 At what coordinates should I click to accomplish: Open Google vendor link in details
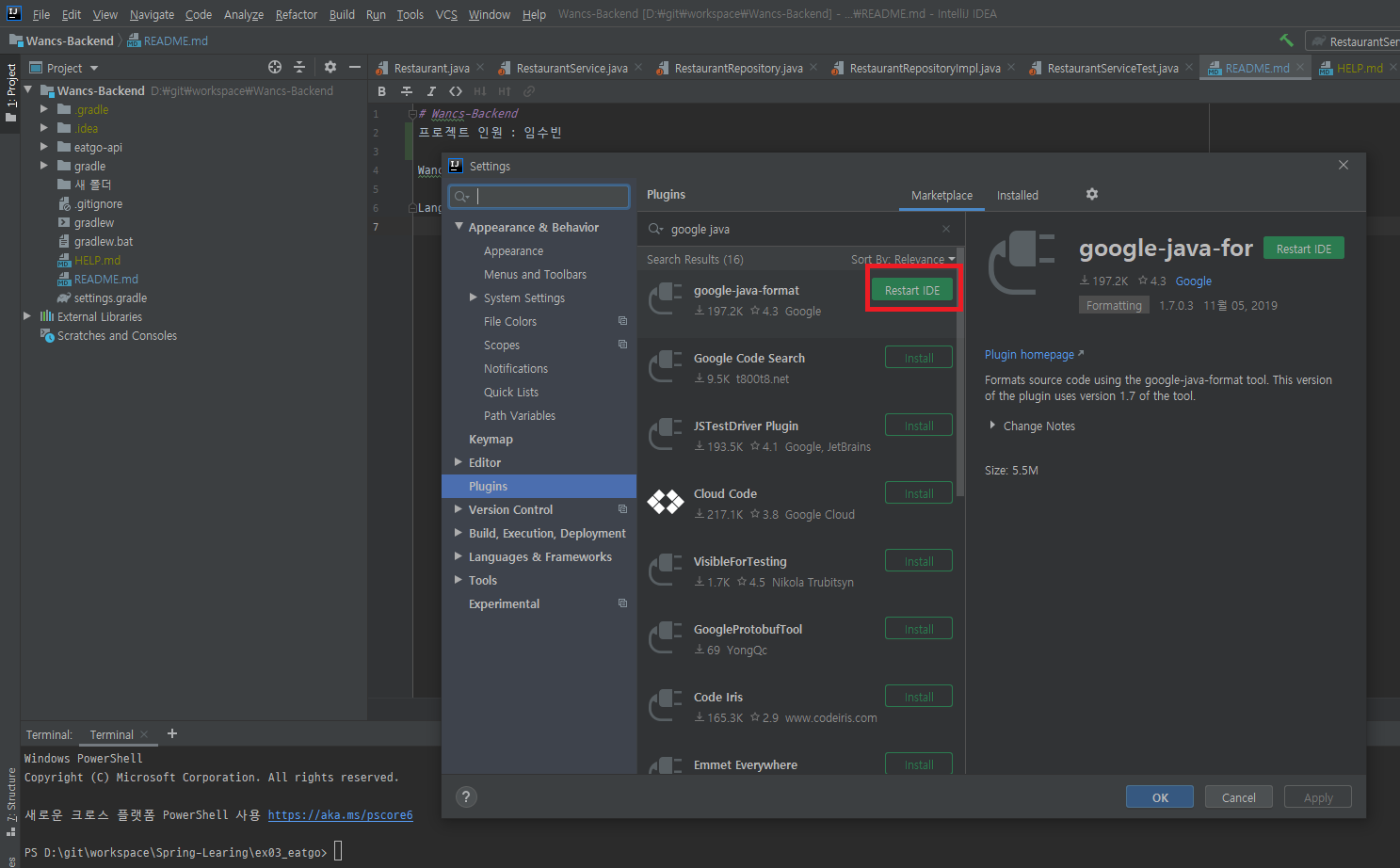1193,281
